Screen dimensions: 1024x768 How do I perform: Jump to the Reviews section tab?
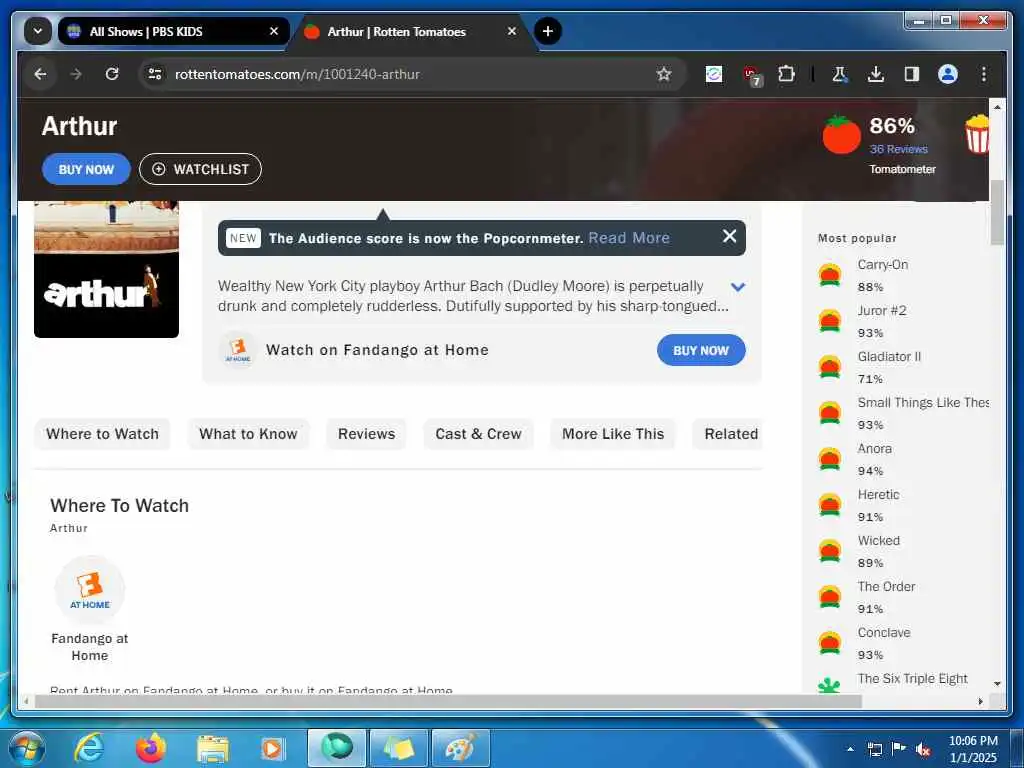366,434
